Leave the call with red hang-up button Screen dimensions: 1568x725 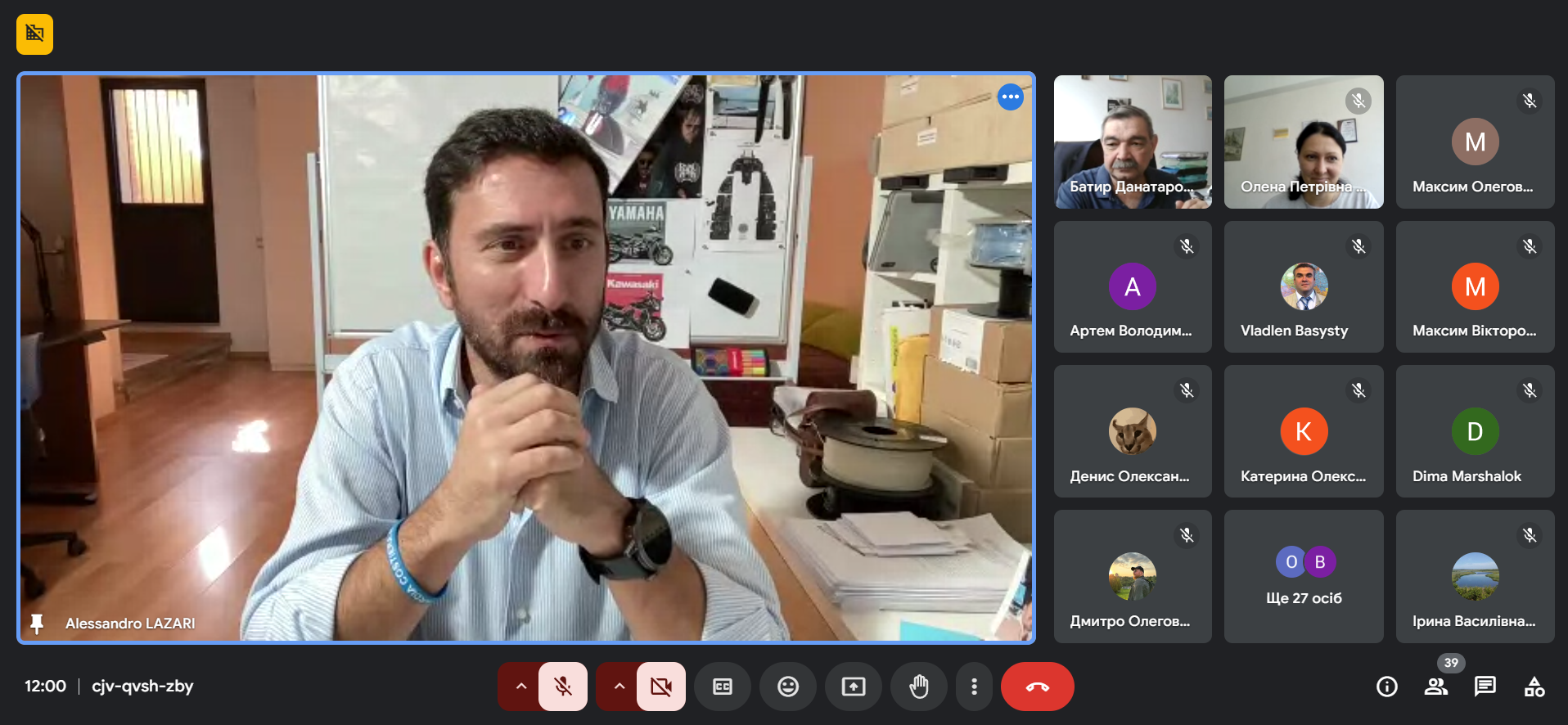tap(1038, 687)
